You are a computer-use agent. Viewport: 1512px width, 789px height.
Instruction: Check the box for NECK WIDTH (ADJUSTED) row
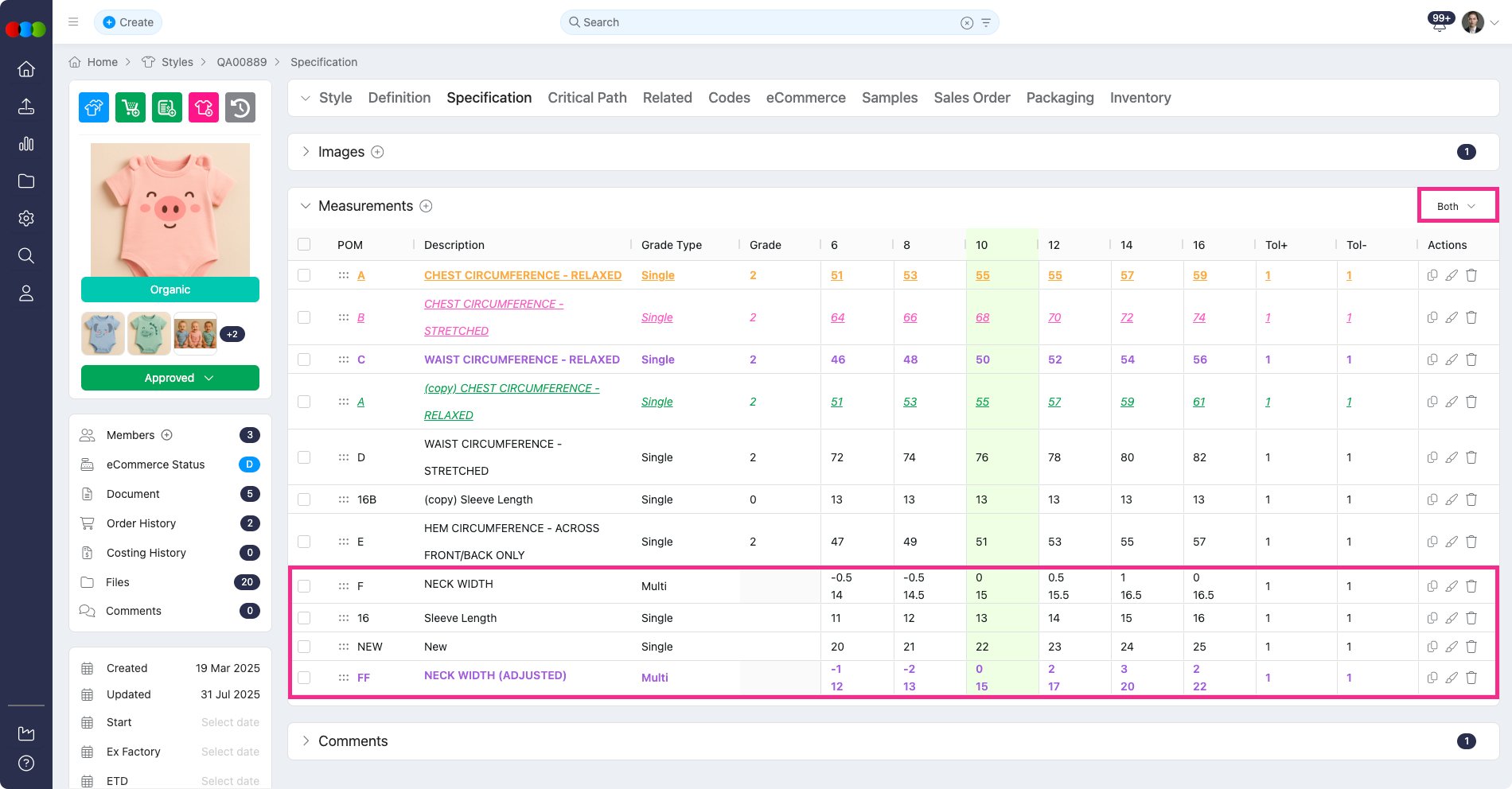pos(304,678)
